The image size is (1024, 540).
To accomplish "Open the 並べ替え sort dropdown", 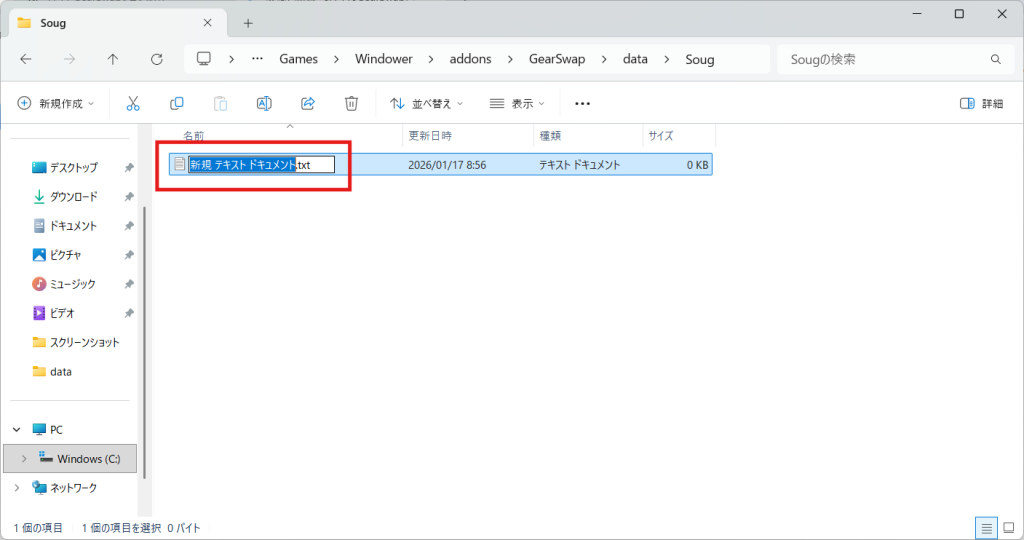I will 427,103.
